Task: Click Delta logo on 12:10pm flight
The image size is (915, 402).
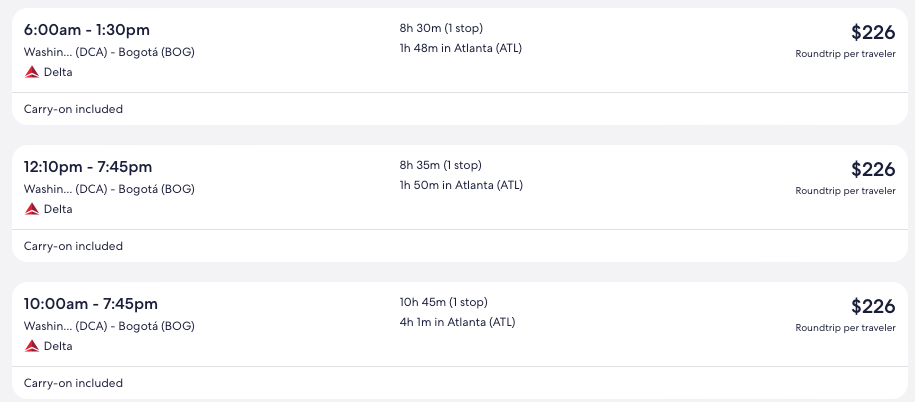Action: tap(32, 209)
